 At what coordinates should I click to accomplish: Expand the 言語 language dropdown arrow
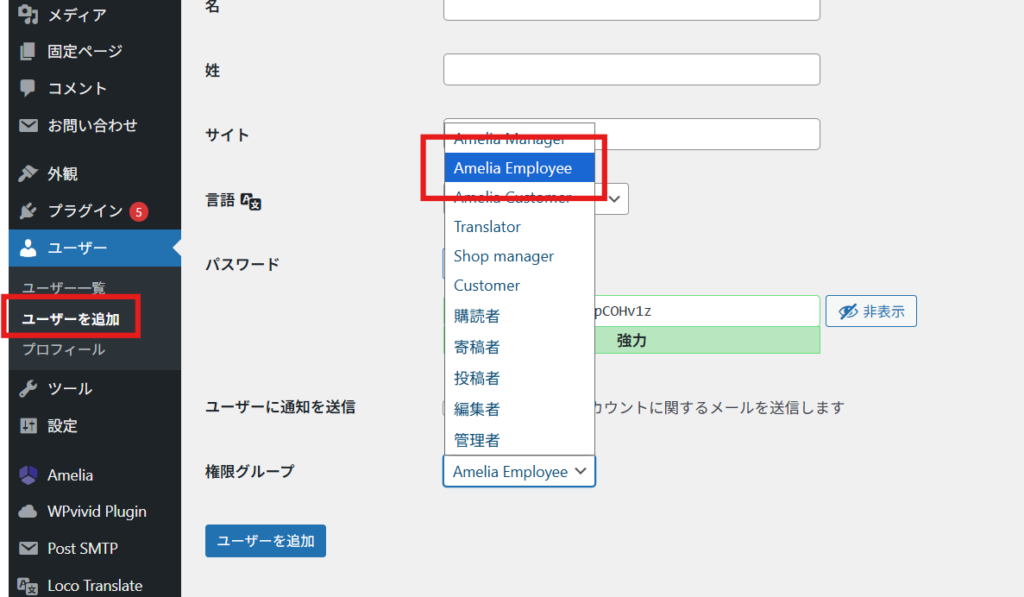(x=612, y=198)
